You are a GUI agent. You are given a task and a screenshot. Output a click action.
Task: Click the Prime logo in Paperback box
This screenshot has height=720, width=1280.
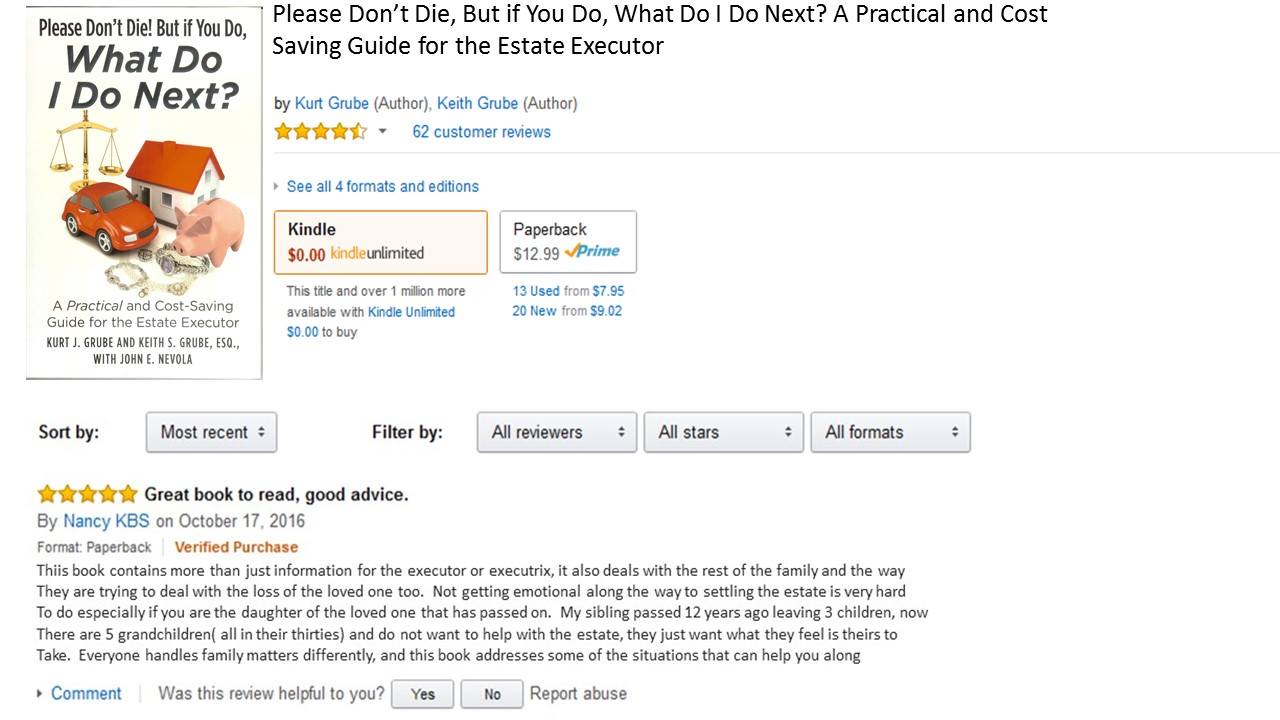click(592, 252)
